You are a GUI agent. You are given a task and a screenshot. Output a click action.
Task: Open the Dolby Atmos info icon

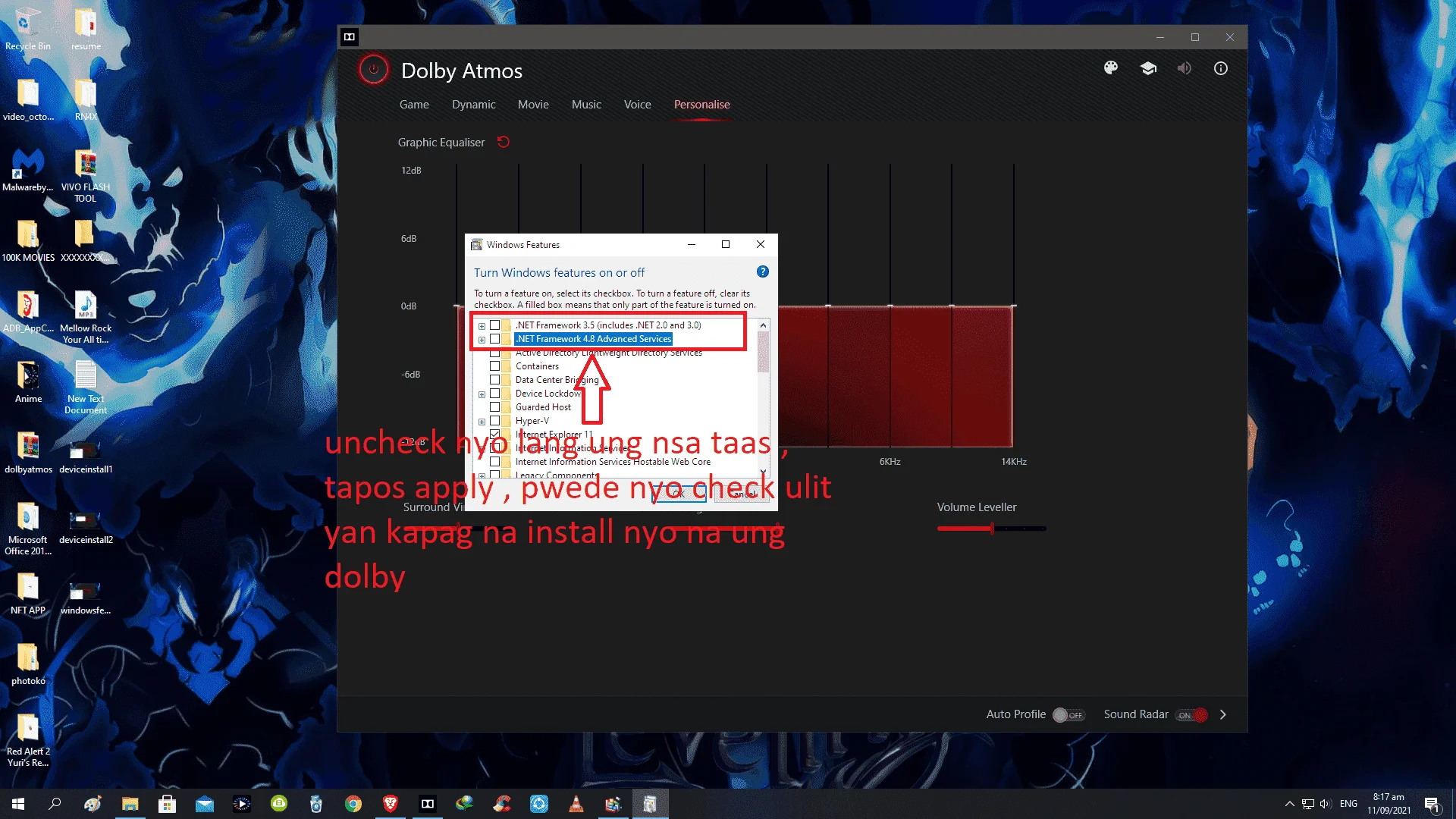(1221, 68)
